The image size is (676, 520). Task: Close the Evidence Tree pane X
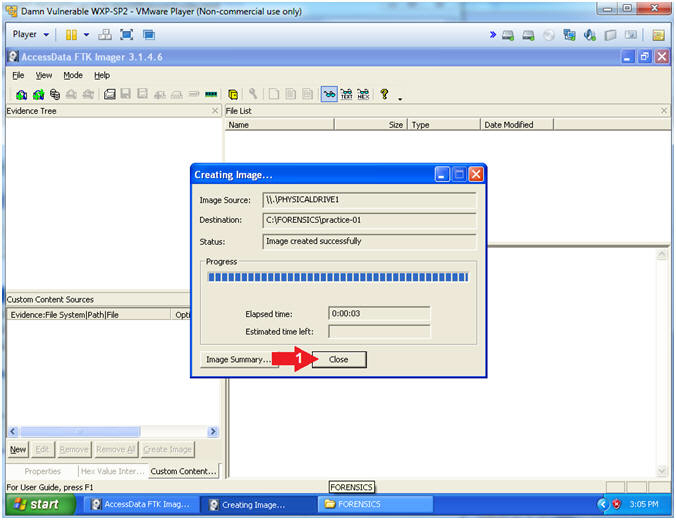tap(215, 111)
